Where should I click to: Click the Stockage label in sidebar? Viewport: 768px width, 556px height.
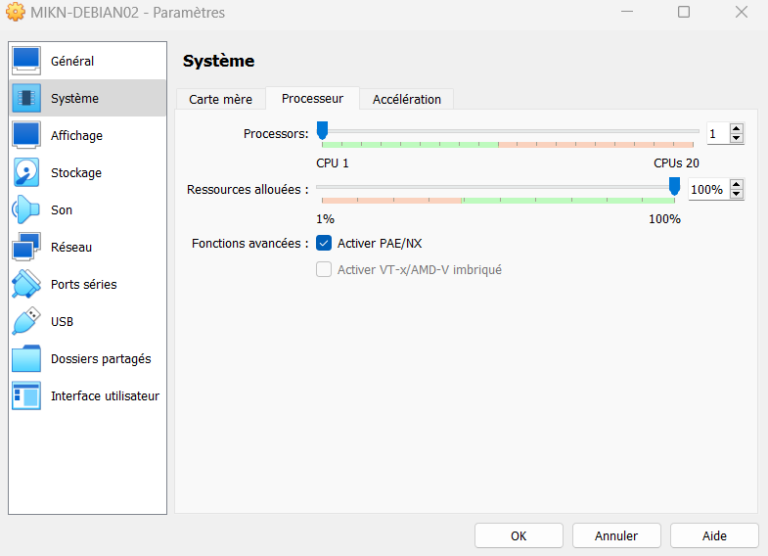(x=76, y=173)
